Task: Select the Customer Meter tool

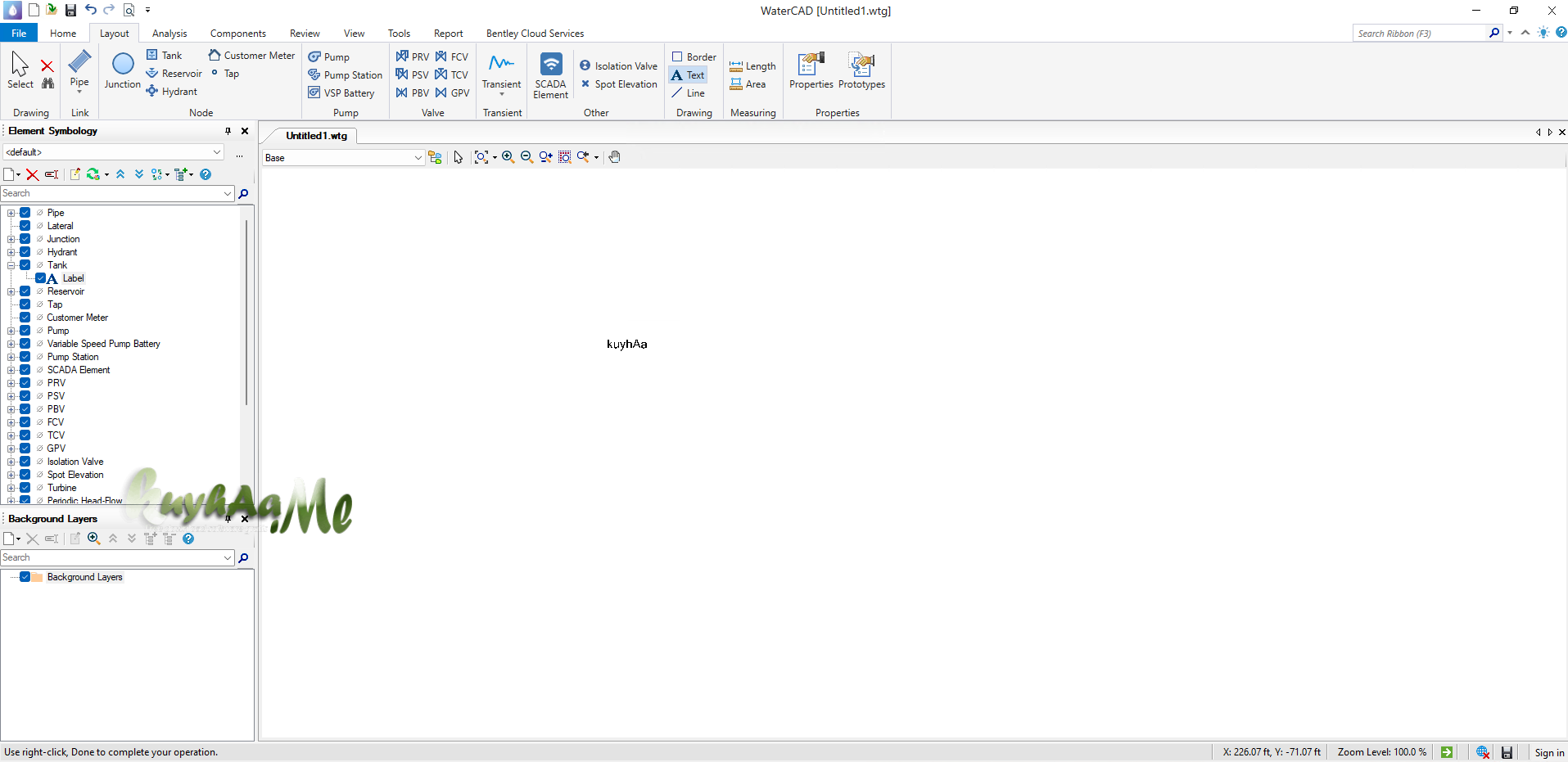Action: tap(251, 55)
